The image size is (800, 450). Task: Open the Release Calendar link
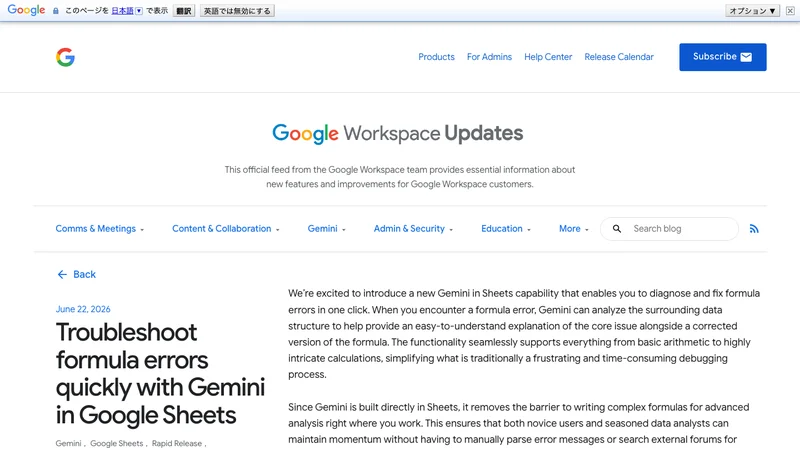[619, 57]
